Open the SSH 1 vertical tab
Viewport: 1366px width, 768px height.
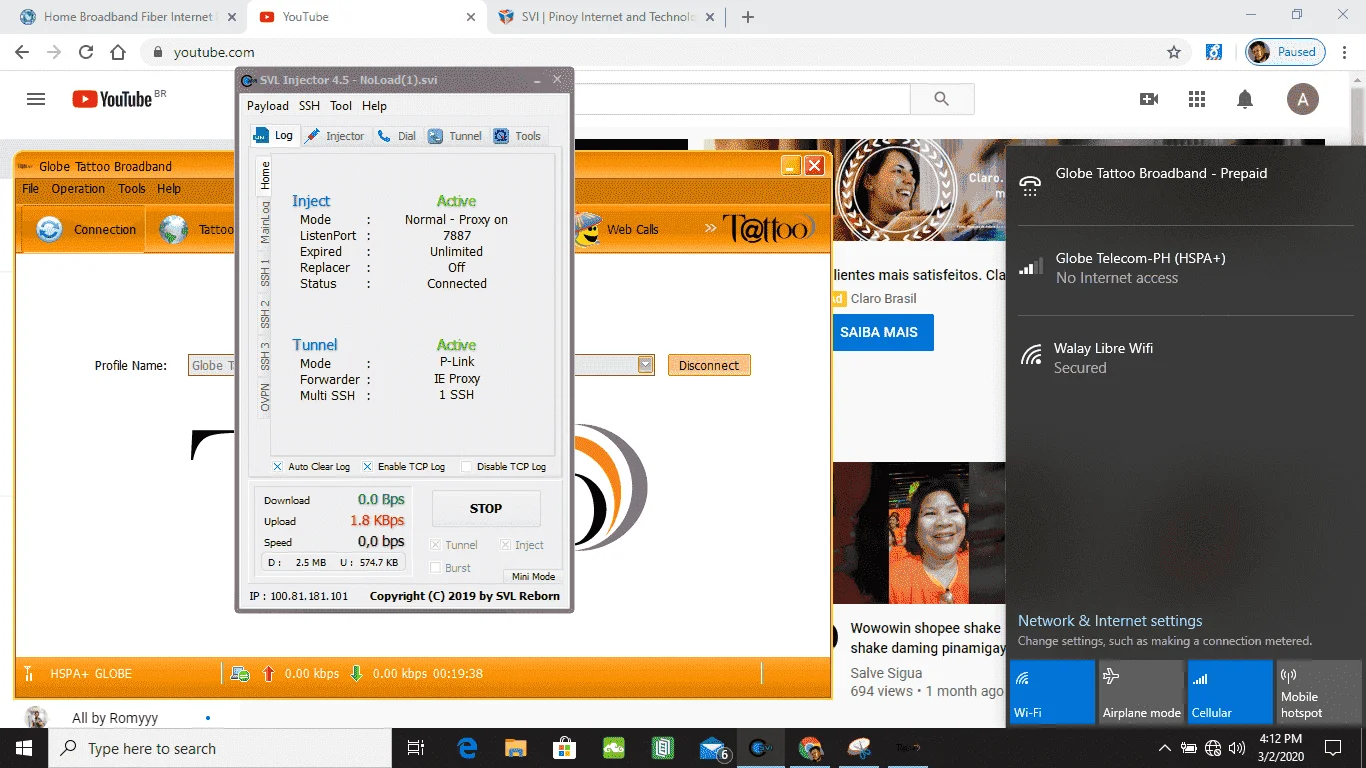pos(265,271)
